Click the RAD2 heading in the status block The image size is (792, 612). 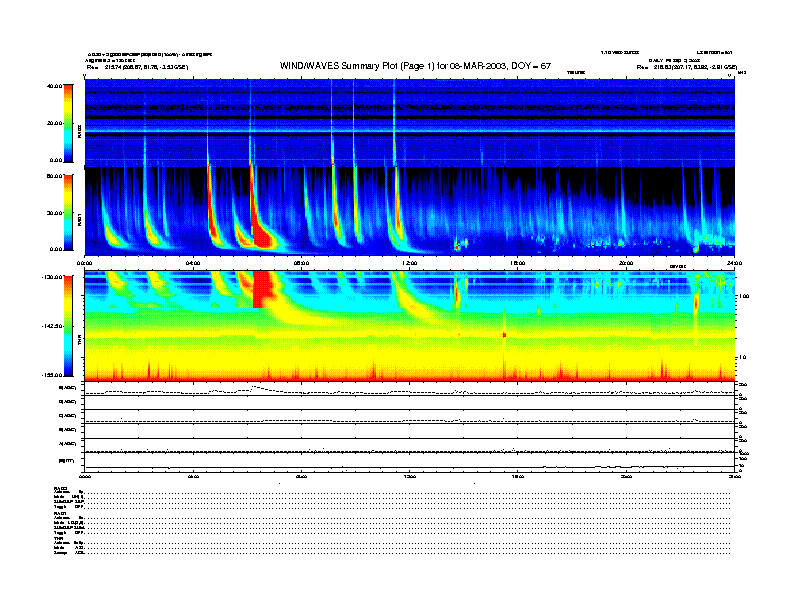(61, 488)
